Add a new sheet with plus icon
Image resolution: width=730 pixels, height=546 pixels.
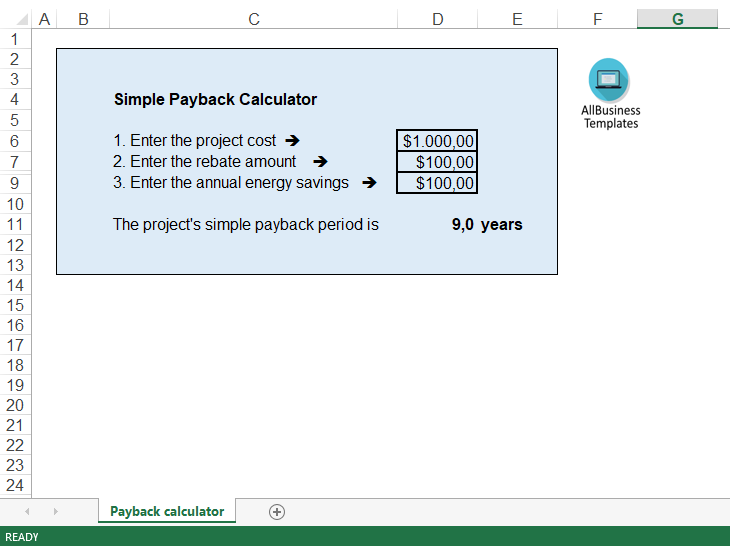pos(277,512)
